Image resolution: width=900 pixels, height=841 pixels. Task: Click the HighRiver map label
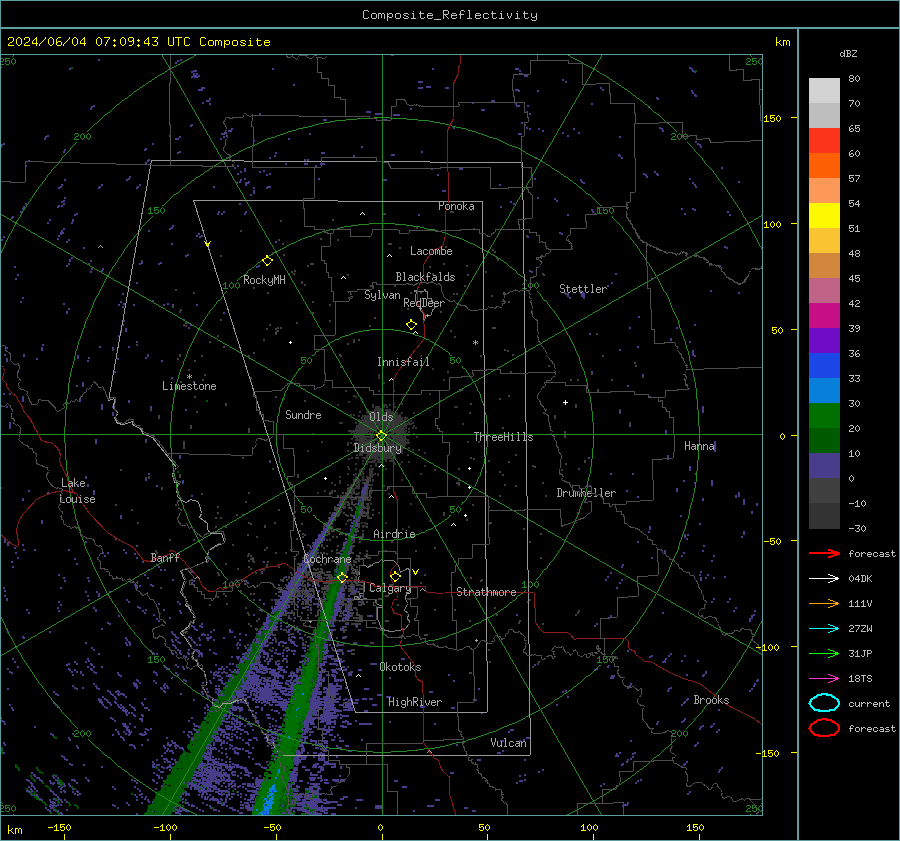pos(415,702)
